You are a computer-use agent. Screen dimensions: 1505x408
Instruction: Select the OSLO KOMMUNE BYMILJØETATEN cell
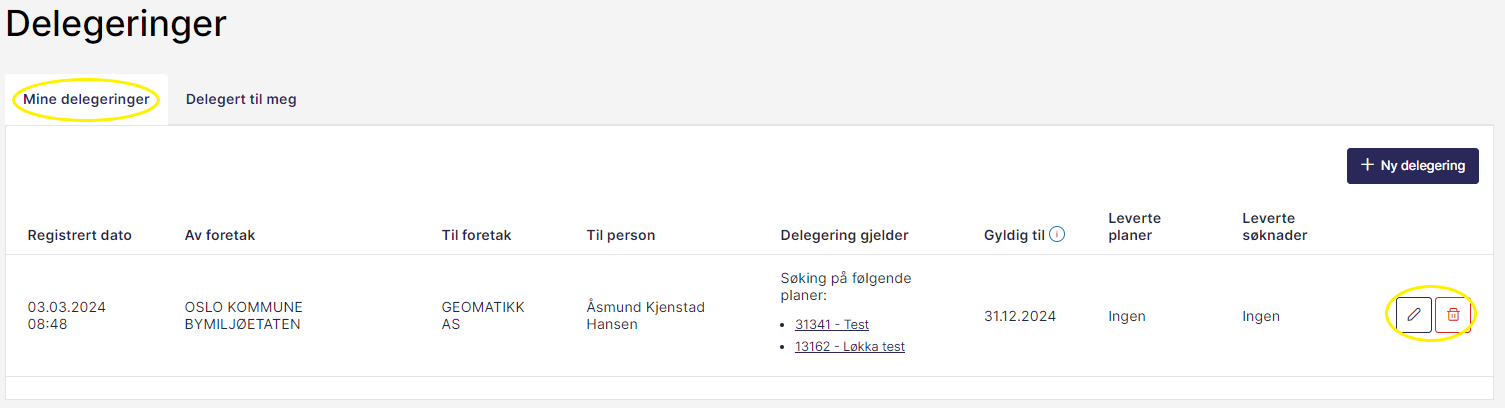[x=244, y=316]
